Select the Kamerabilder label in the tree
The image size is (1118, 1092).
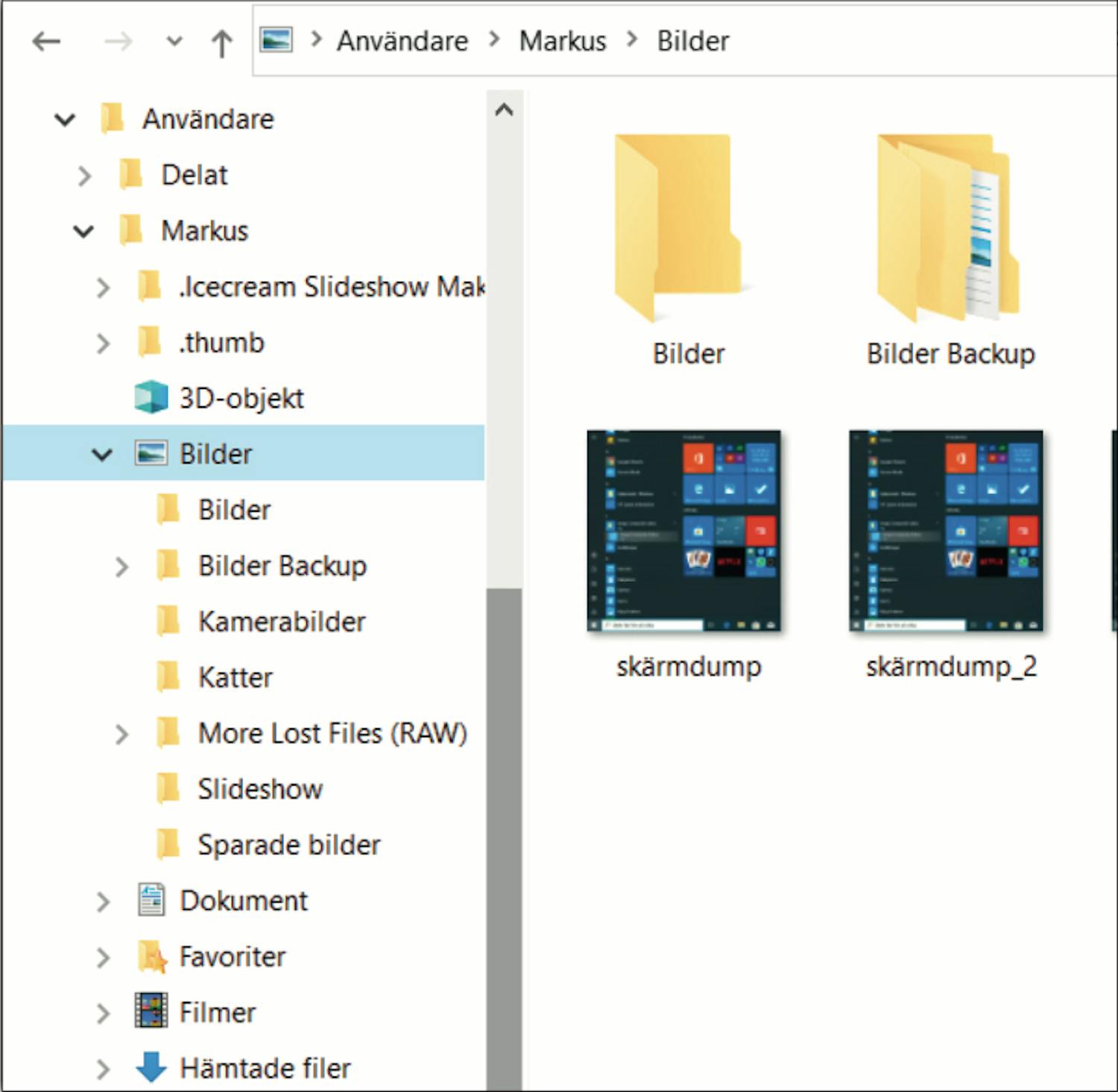pyautogui.click(x=282, y=622)
